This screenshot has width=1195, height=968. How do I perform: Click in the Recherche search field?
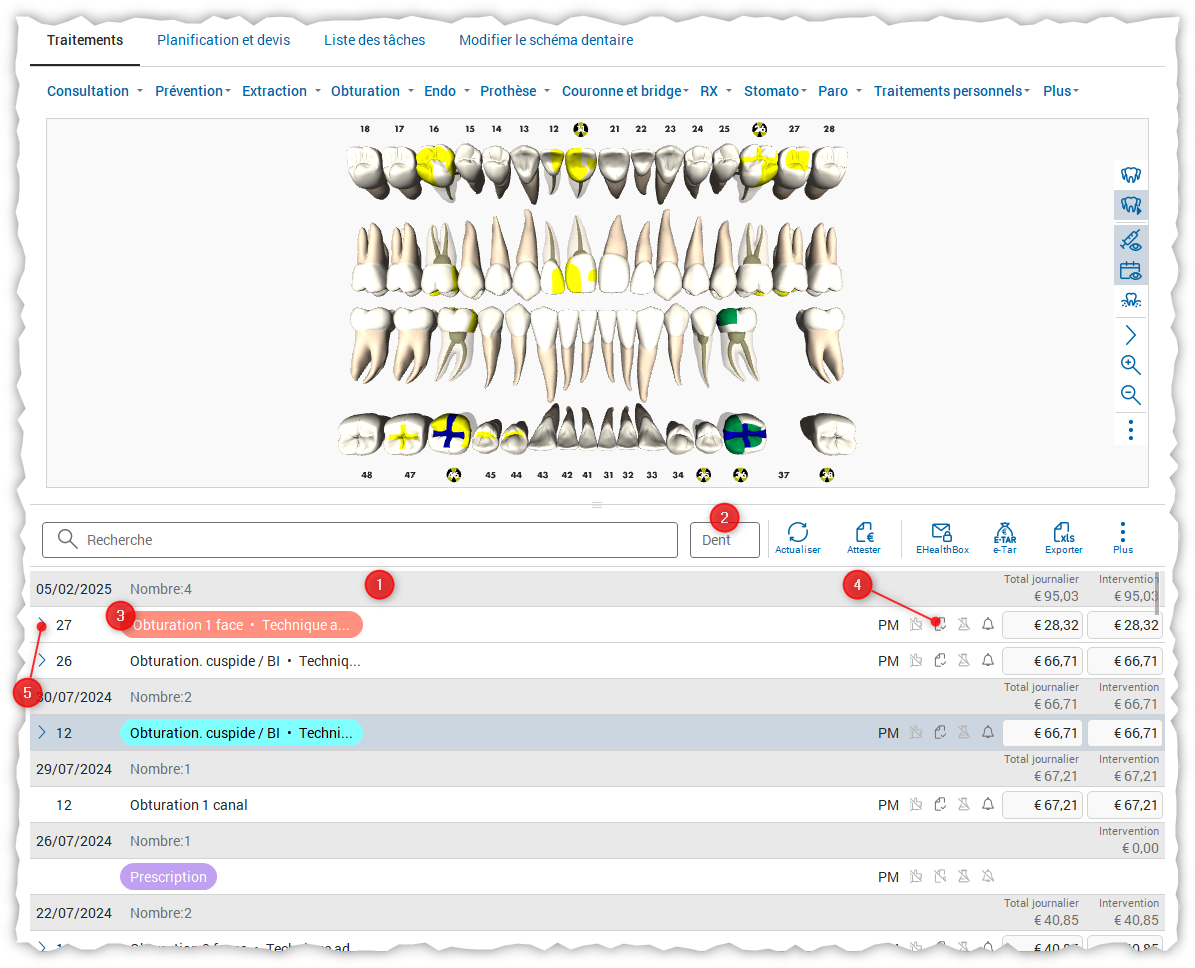(x=370, y=540)
